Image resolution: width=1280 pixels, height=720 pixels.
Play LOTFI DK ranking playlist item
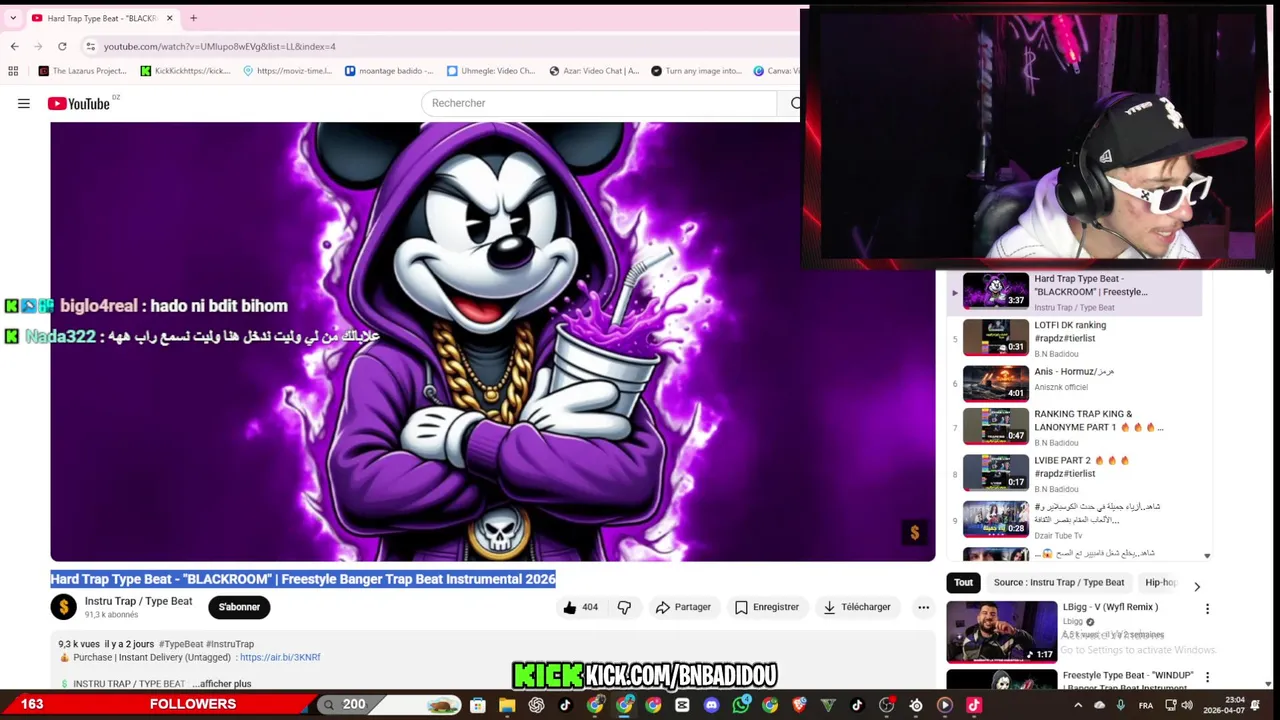(1074, 338)
